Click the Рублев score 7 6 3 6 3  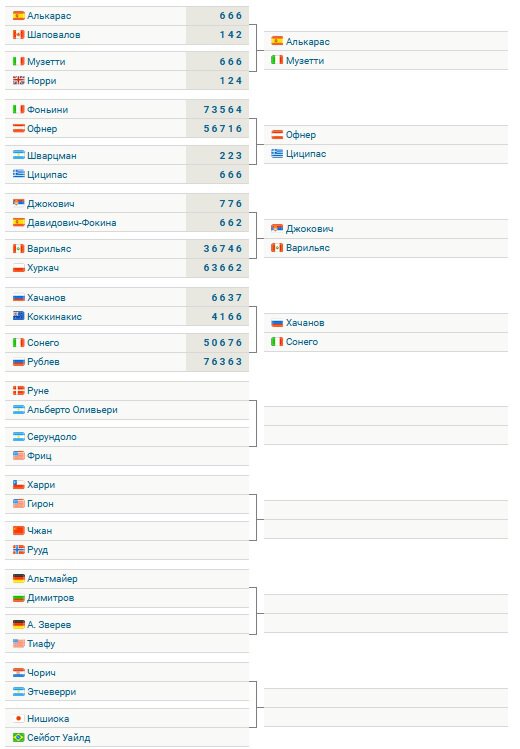(x=223, y=362)
